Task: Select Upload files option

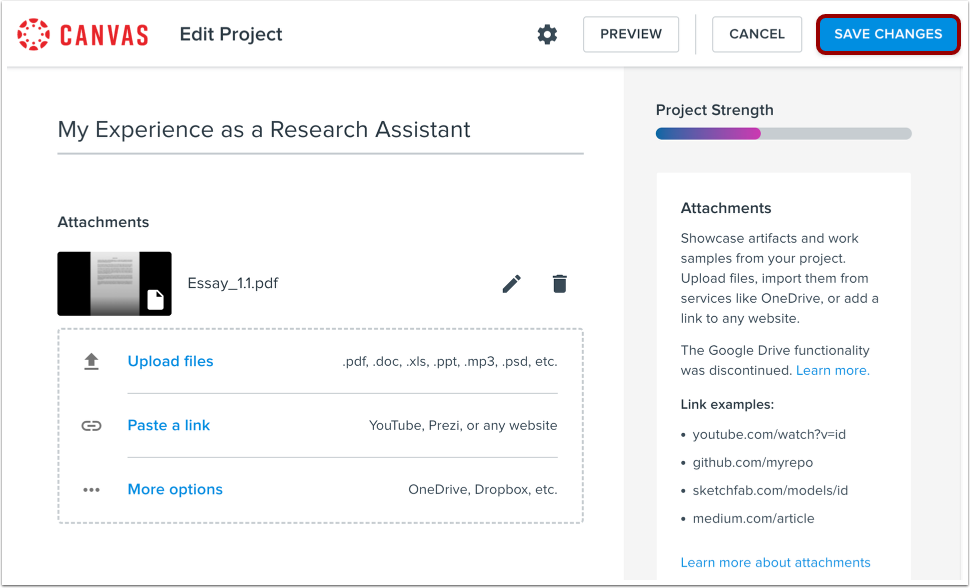Action: click(170, 362)
